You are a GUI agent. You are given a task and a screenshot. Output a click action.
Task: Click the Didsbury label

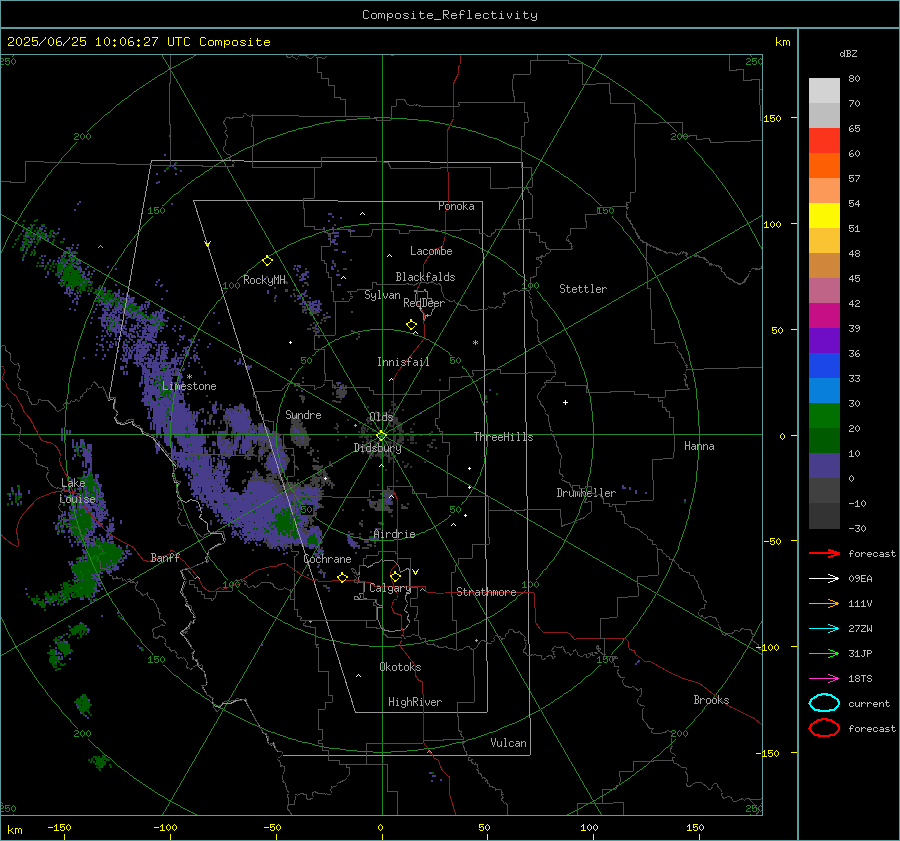(x=377, y=448)
